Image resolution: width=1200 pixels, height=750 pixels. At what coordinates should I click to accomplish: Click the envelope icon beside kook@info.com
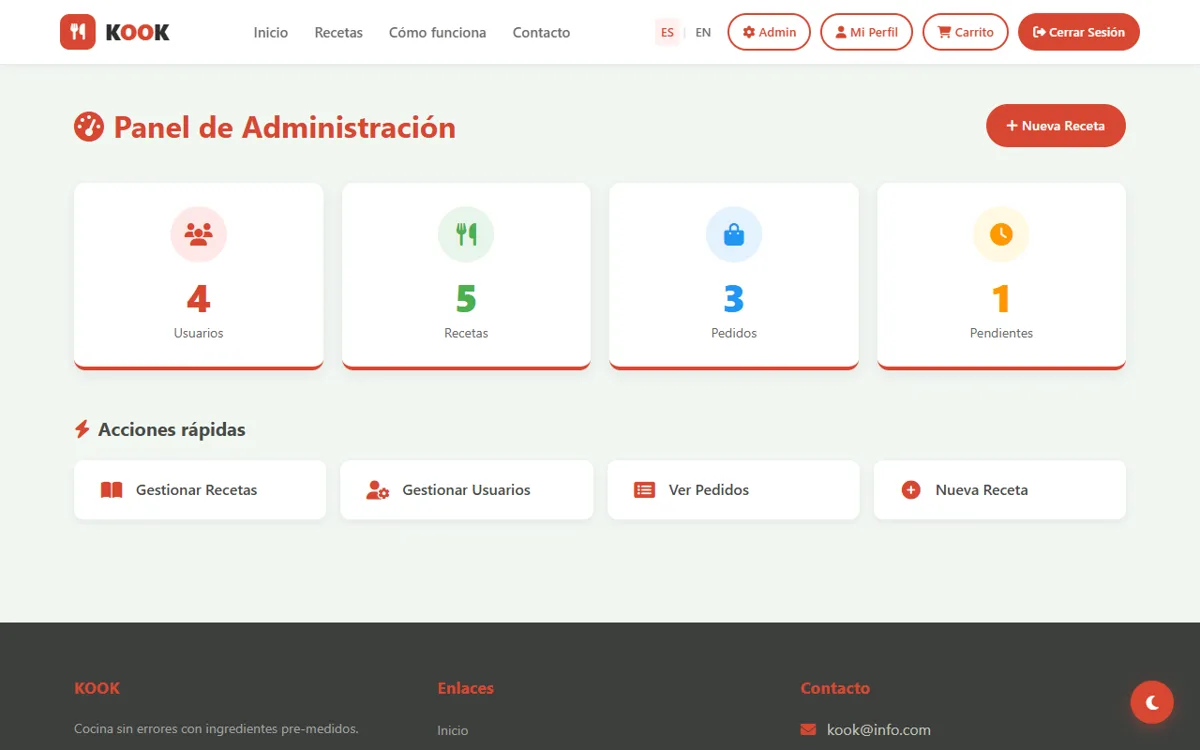pos(809,730)
